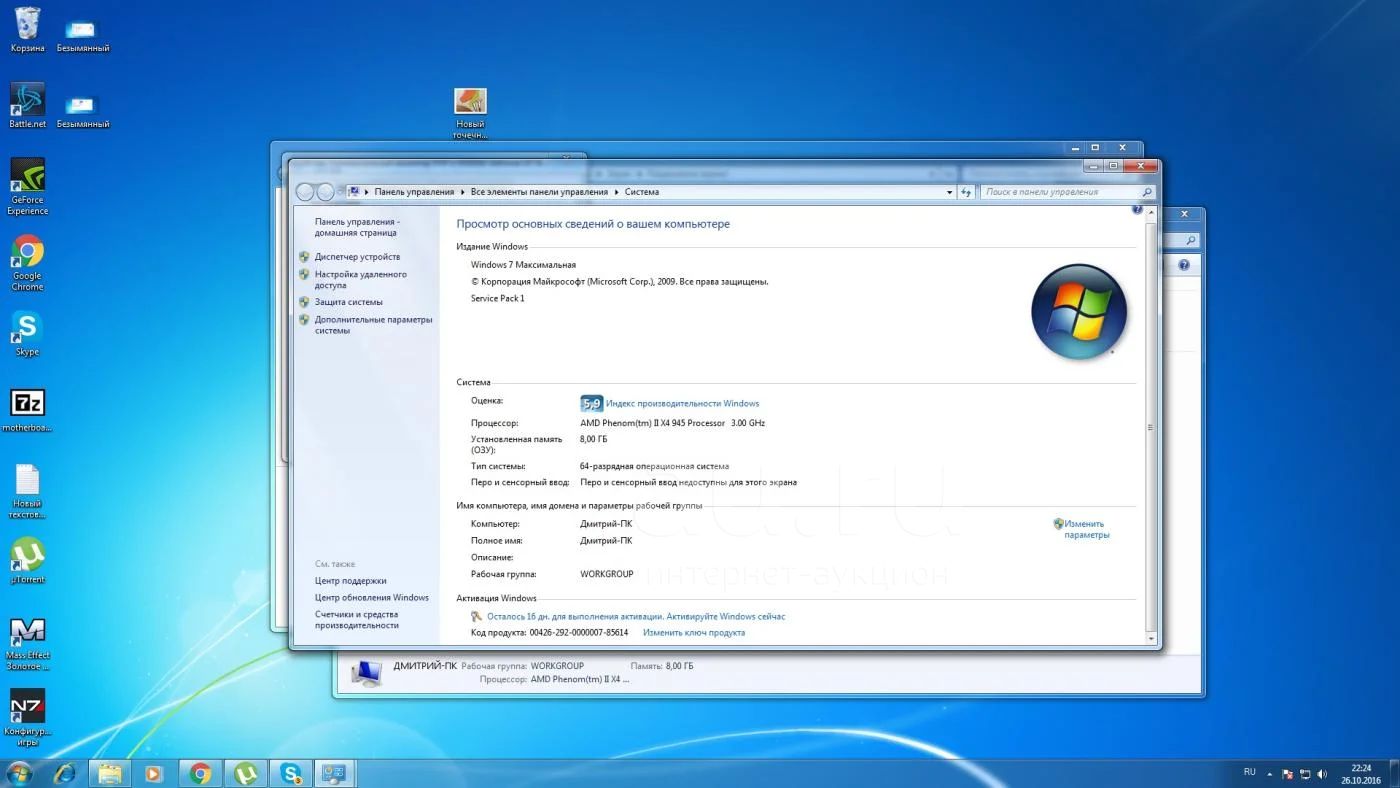Image resolution: width=1400 pixels, height=788 pixels.
Task: Open Центр обновления Windows link
Action: coord(371,598)
